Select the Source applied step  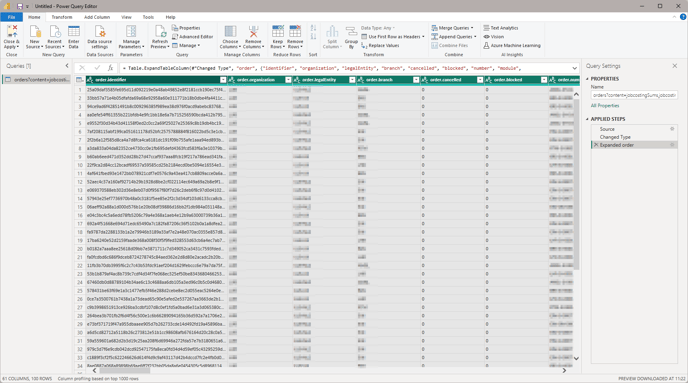tap(634, 129)
